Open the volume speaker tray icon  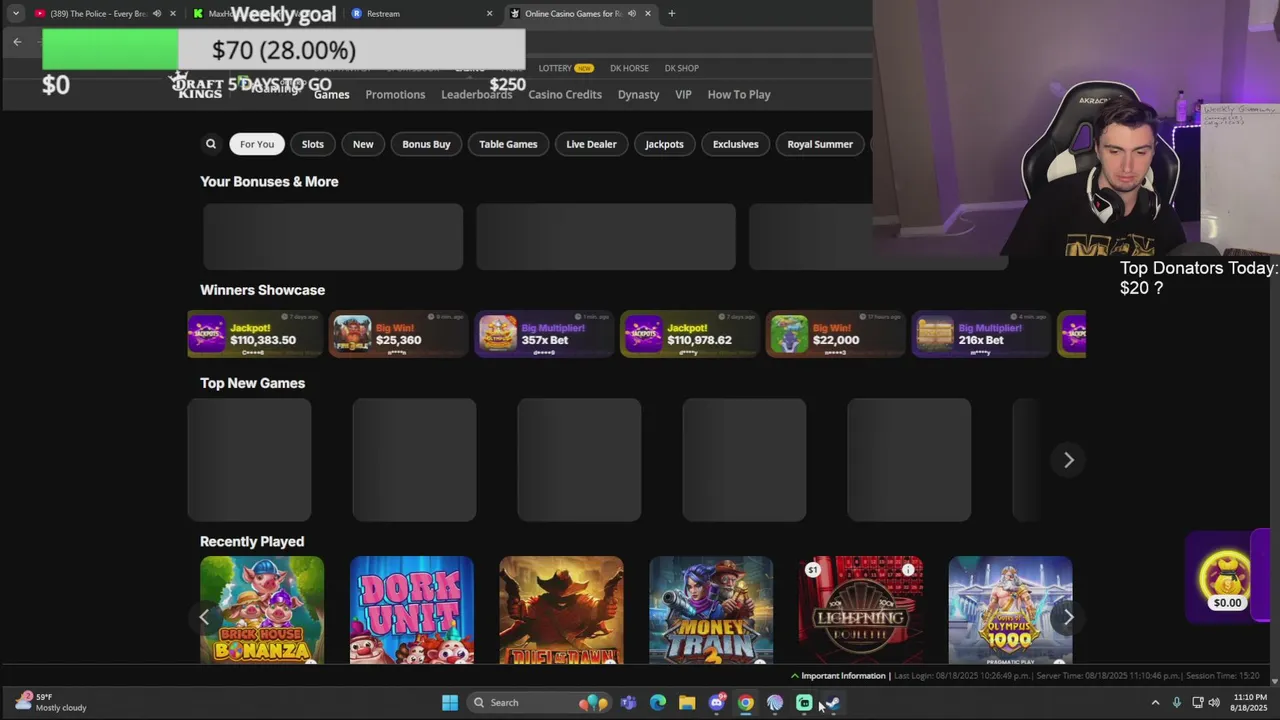click(1214, 703)
